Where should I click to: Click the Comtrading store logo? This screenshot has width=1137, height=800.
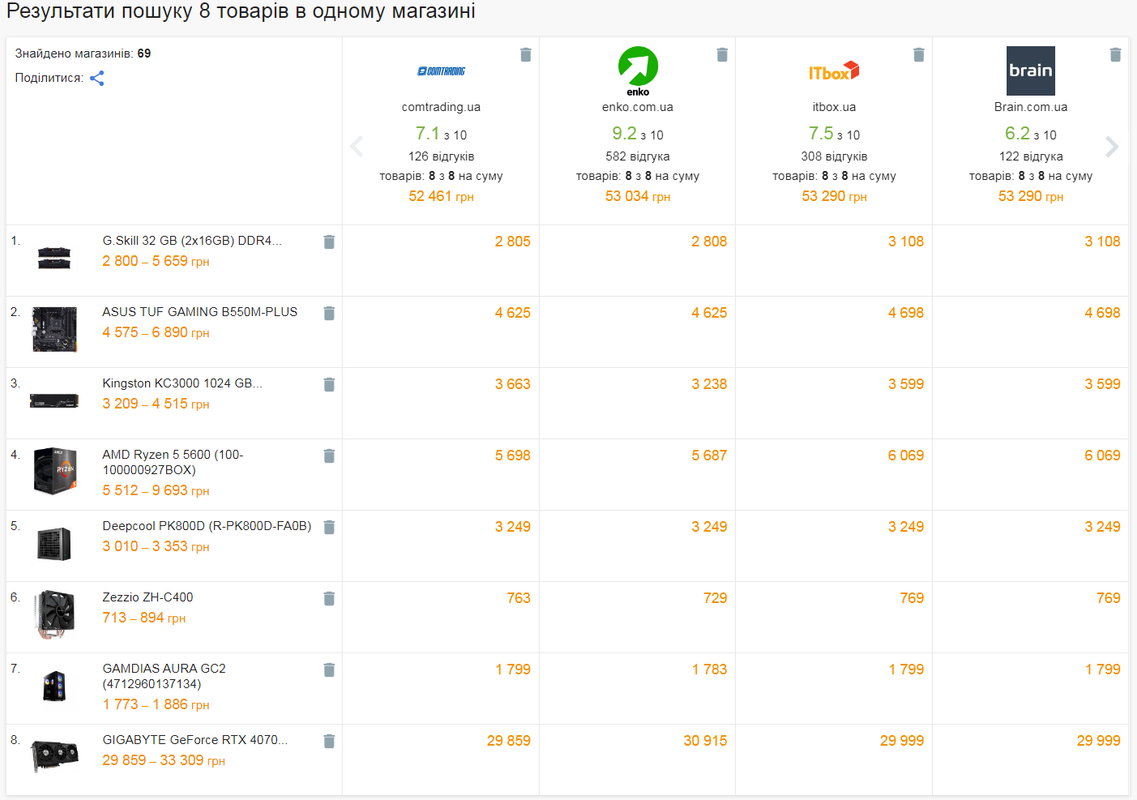pos(441,71)
